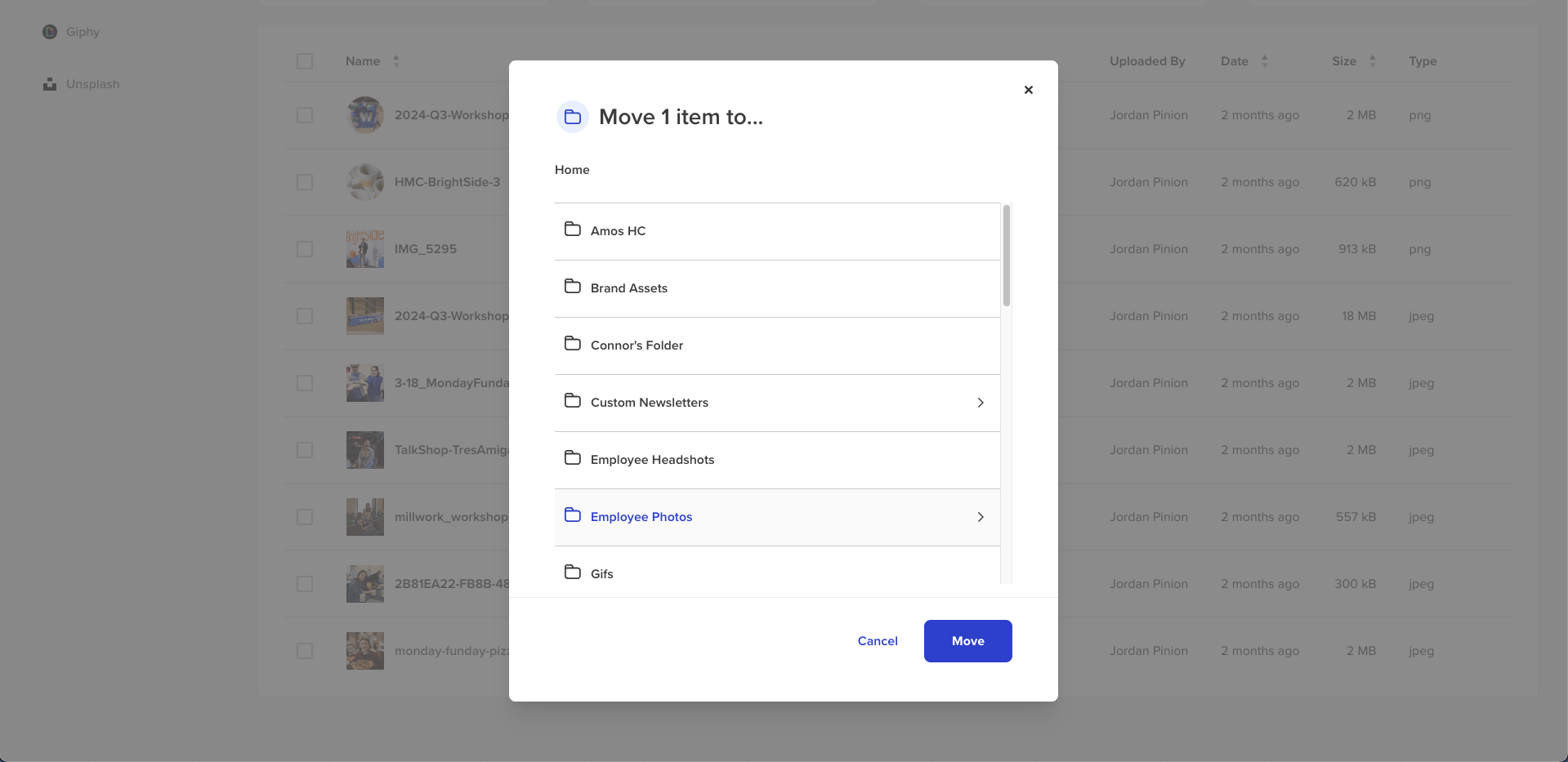Select the Brand Assets folder
Viewport: 1568px width, 762px height.
(777, 288)
